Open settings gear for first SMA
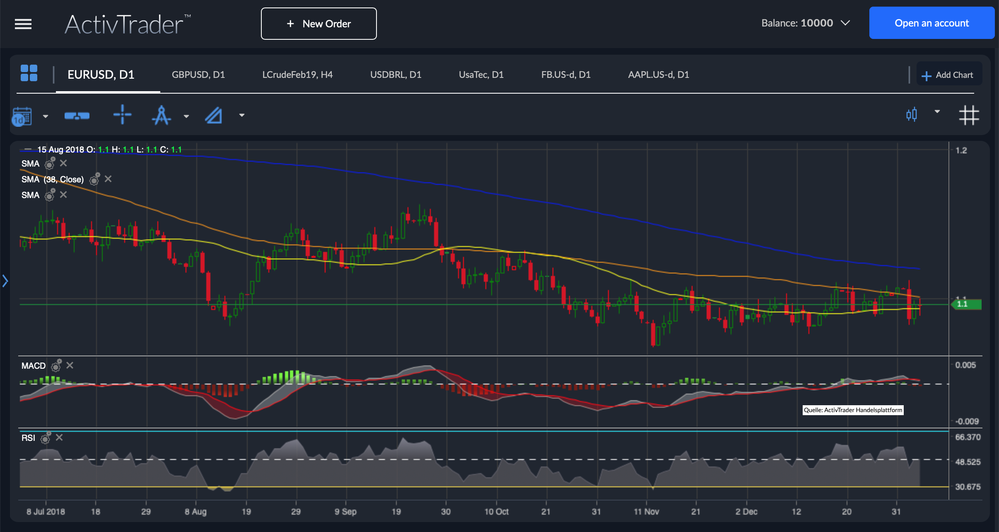 click(x=50, y=164)
